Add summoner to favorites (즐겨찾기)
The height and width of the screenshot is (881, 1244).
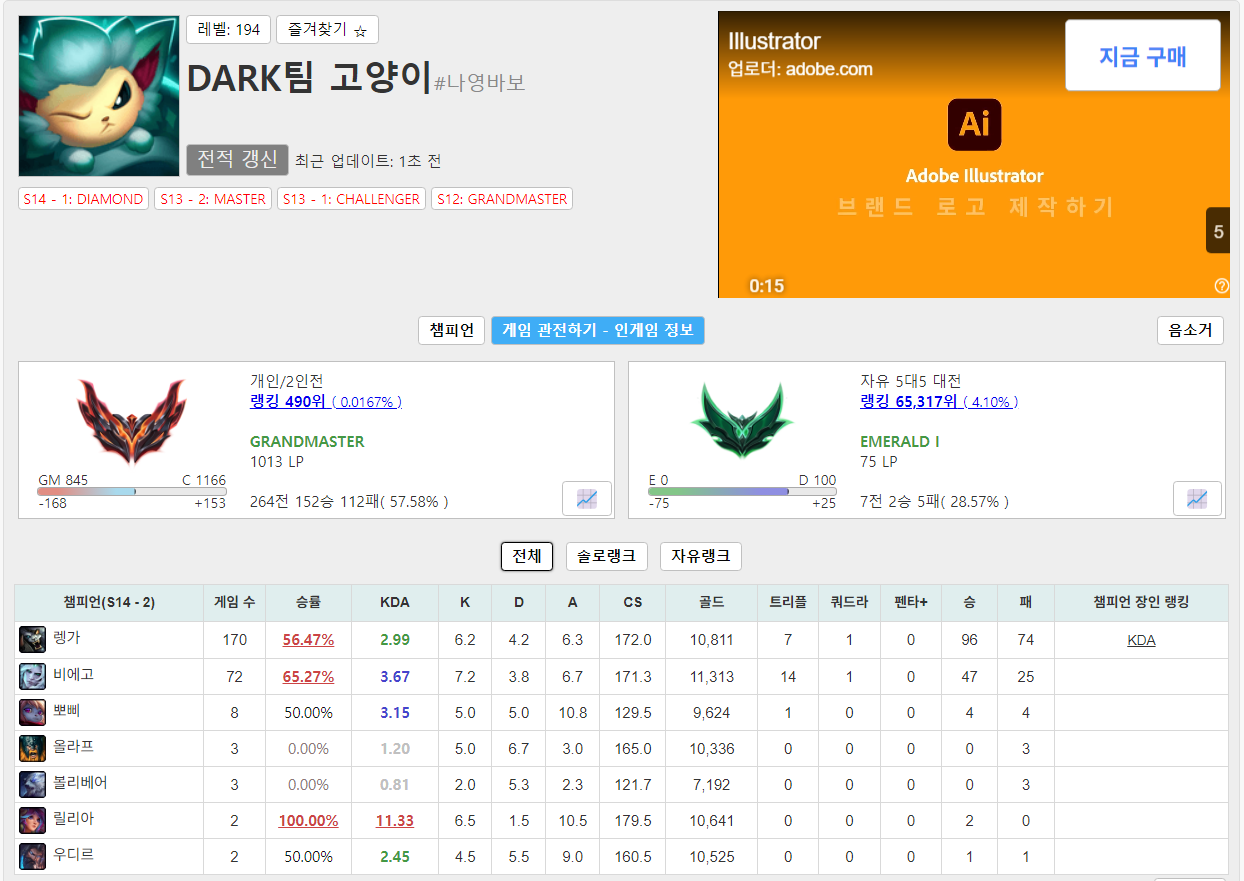pos(327,30)
